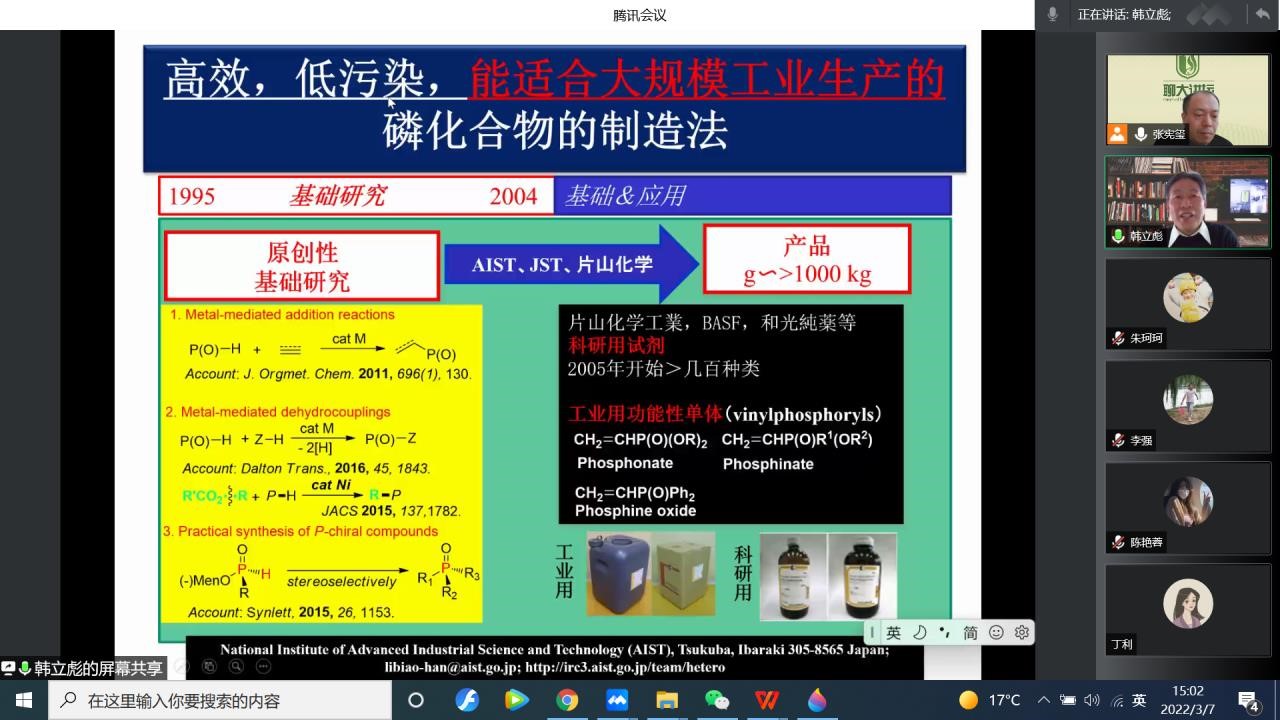Select 韩立彪's video thumbnail

tap(1187, 202)
